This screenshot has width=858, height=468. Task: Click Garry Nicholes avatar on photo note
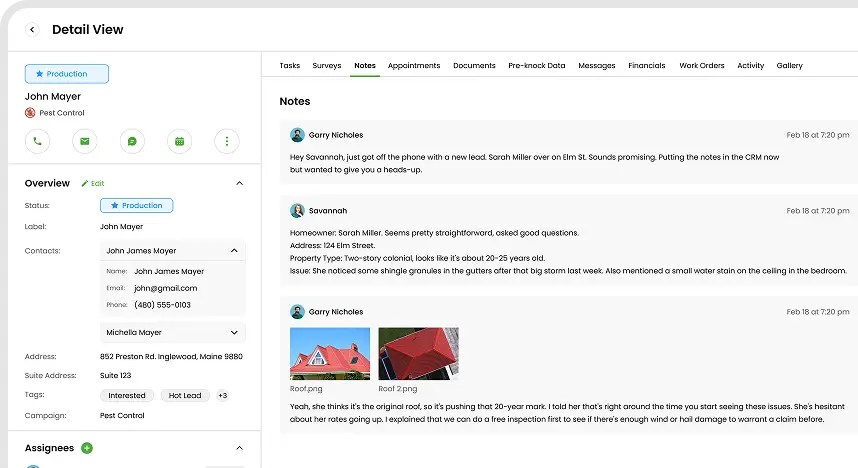pos(297,311)
